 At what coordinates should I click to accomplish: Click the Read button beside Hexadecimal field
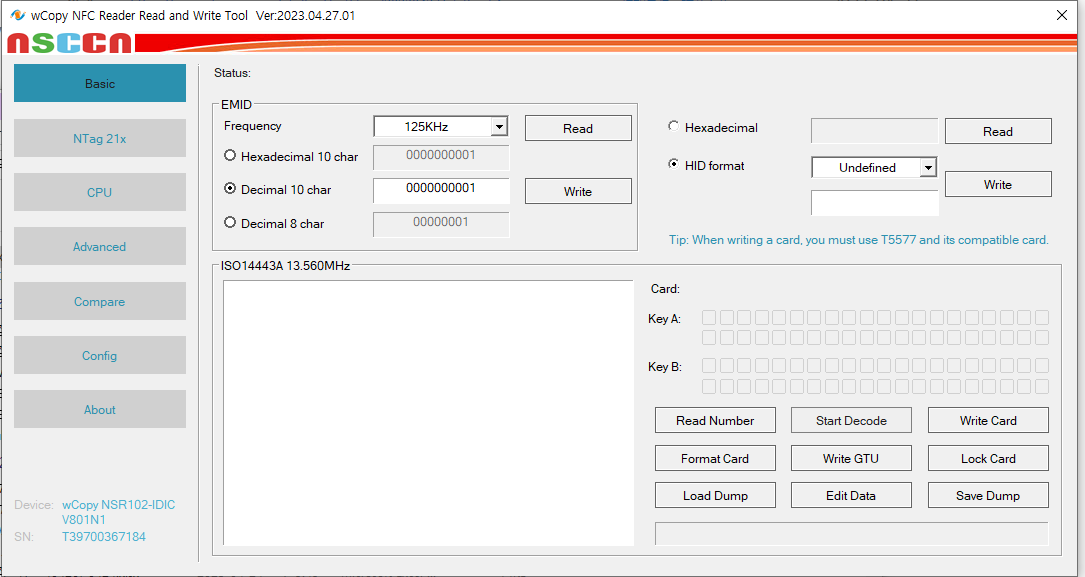[998, 131]
